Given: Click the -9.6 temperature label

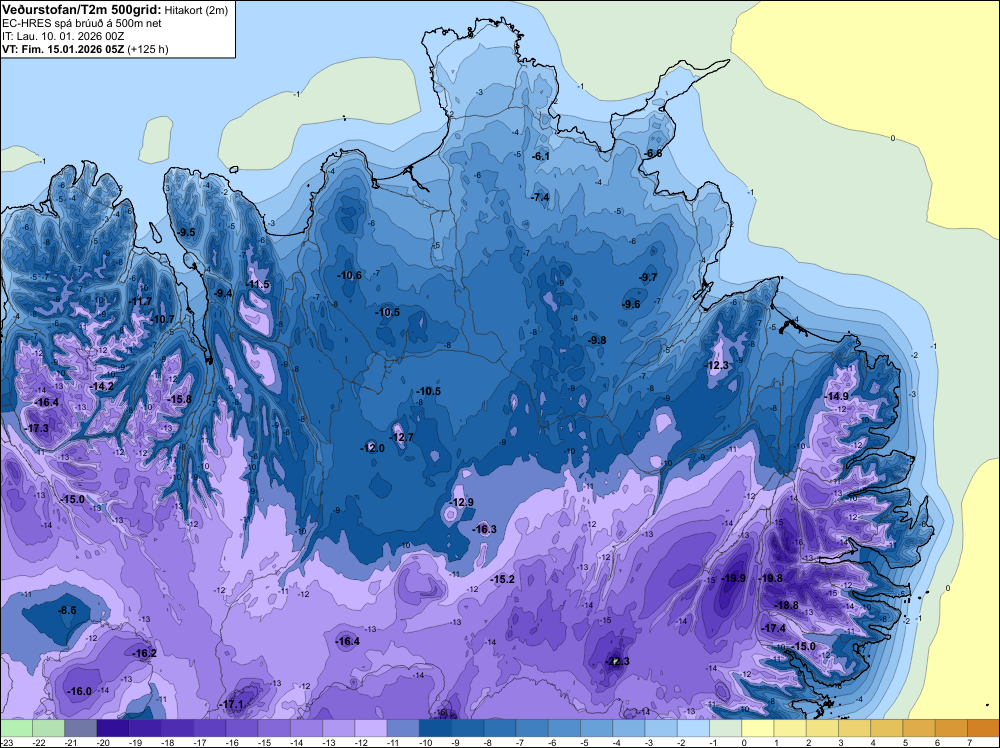Looking at the screenshot, I should pos(631,304).
